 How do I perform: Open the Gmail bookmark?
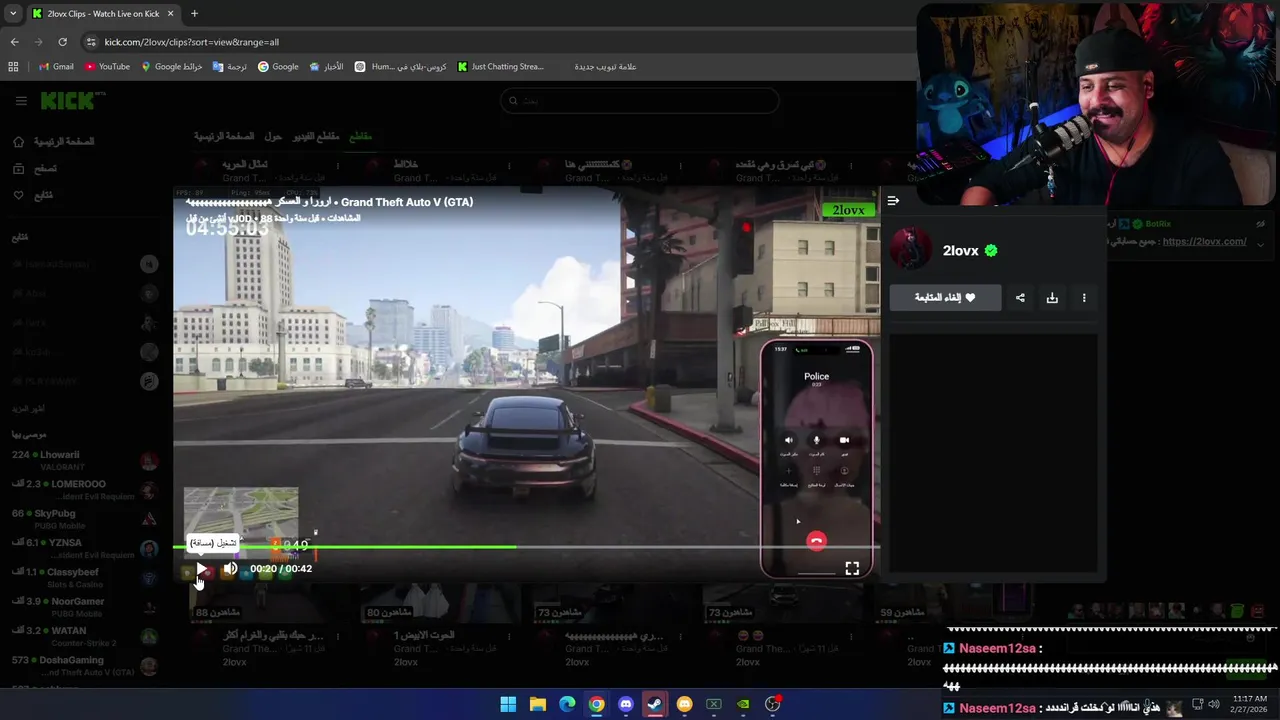click(56, 67)
